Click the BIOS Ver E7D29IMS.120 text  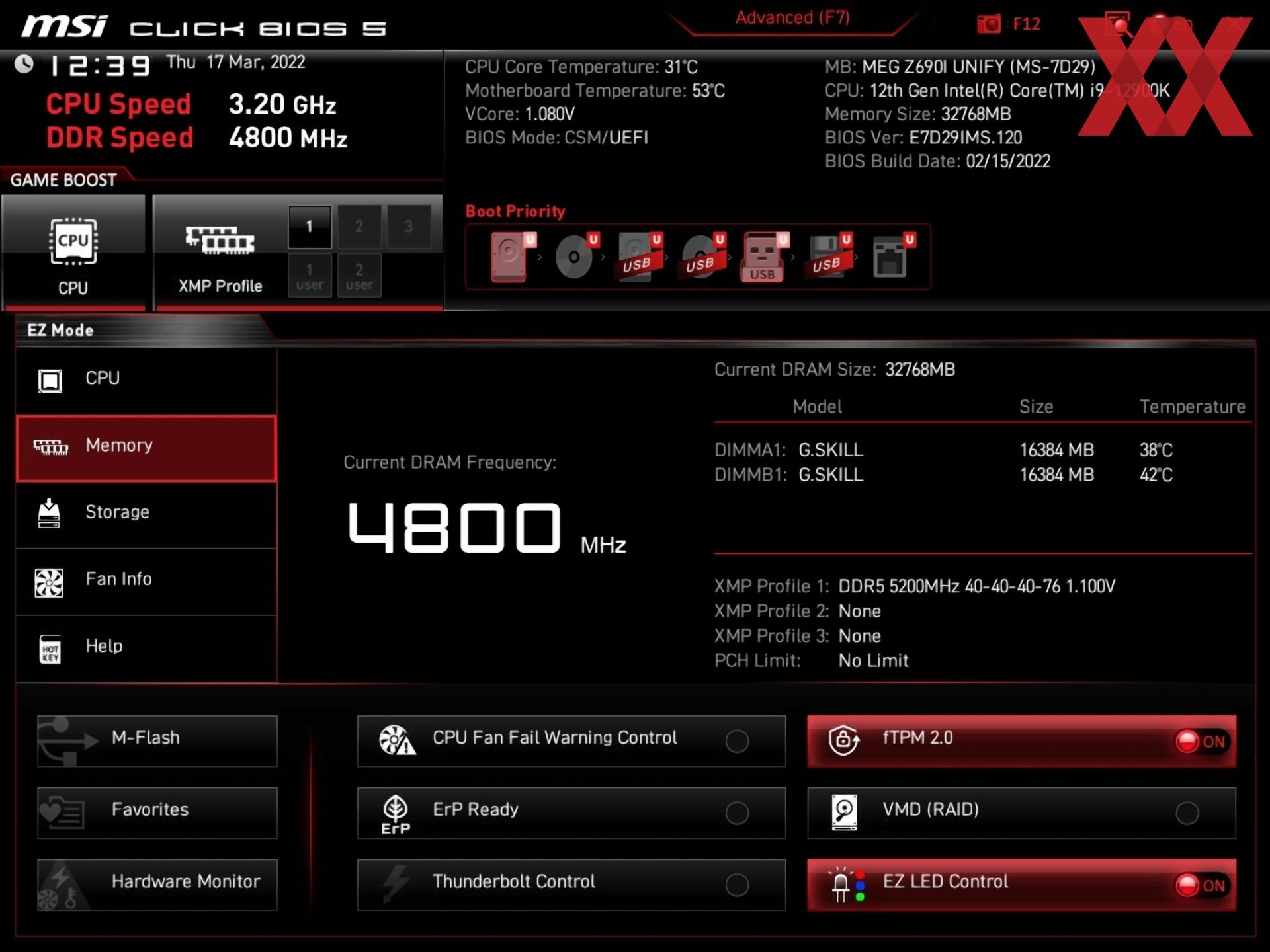point(923,138)
